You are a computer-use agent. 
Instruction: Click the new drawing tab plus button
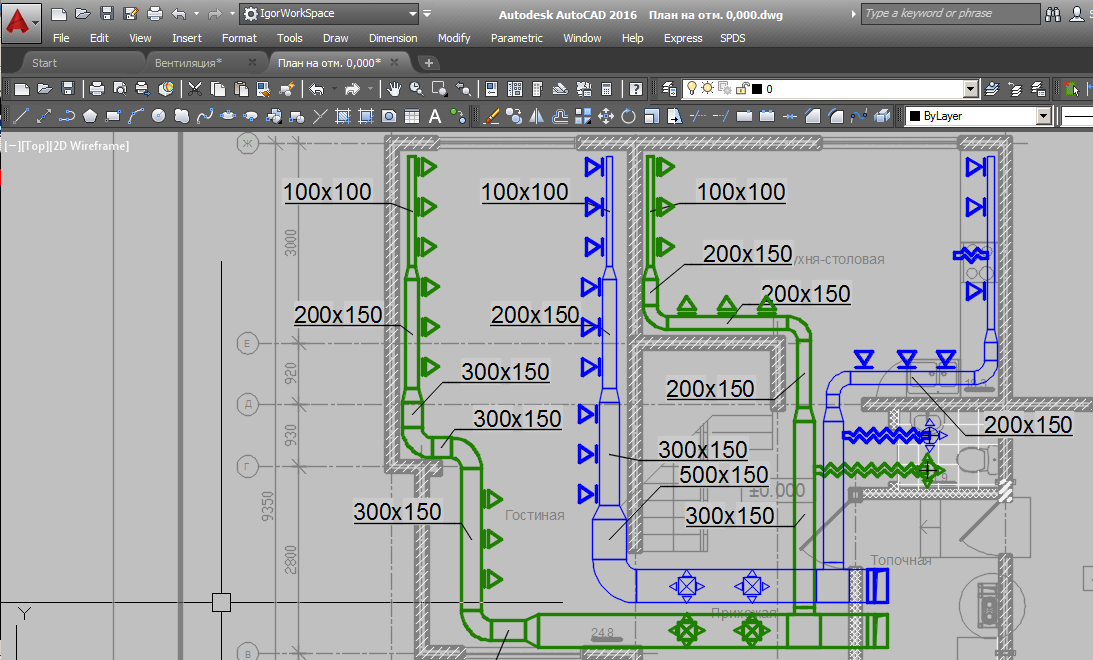click(430, 62)
